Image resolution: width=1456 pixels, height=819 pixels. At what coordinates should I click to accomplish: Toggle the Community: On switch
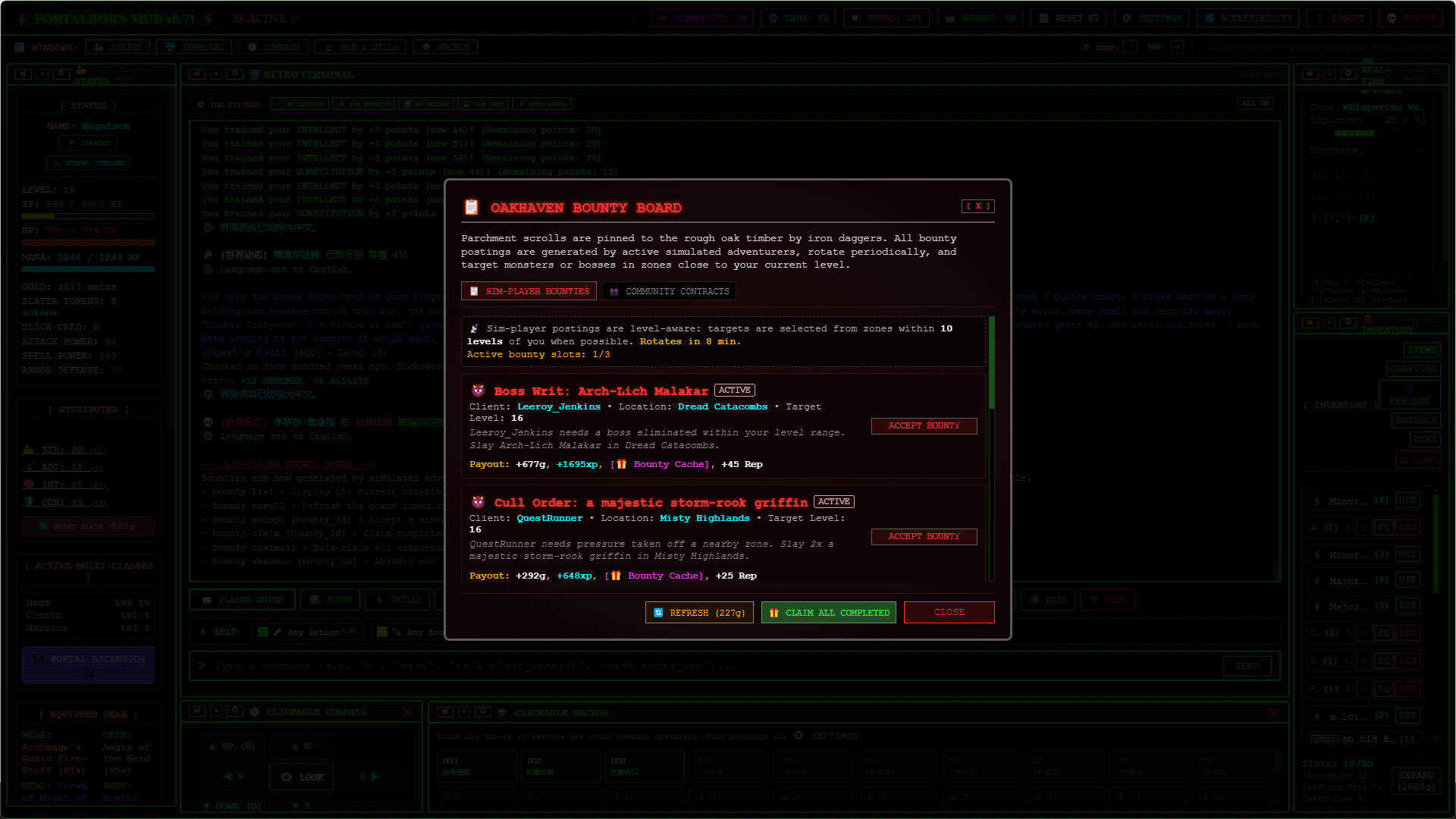coord(701,18)
